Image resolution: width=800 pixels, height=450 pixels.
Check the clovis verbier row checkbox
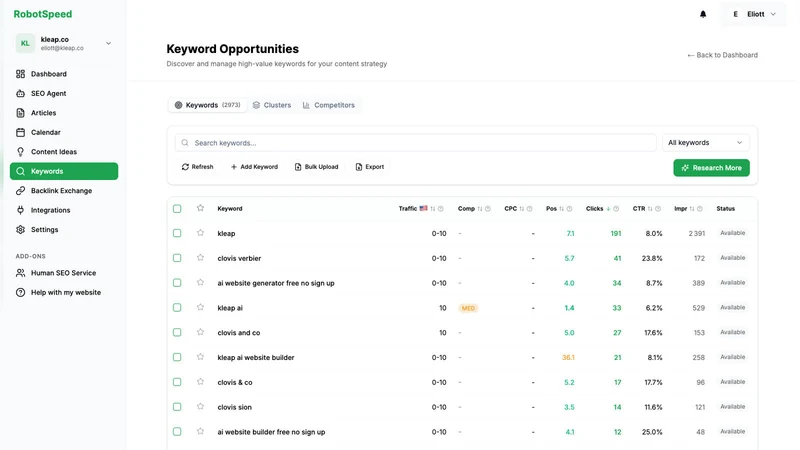coord(177,258)
